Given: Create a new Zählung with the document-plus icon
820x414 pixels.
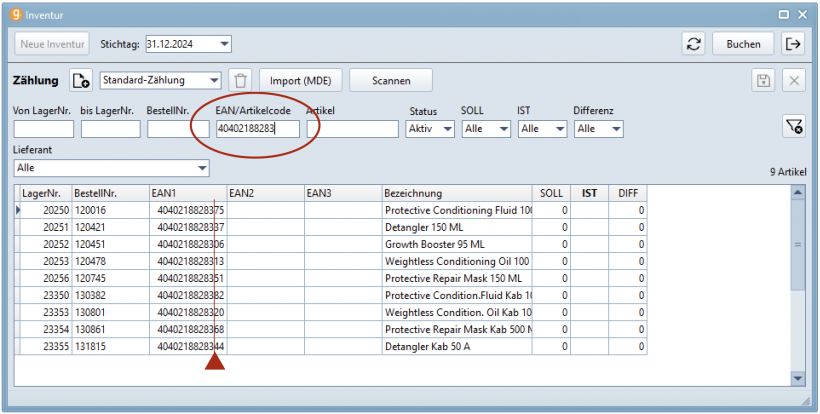Looking at the screenshot, I should 80,81.
